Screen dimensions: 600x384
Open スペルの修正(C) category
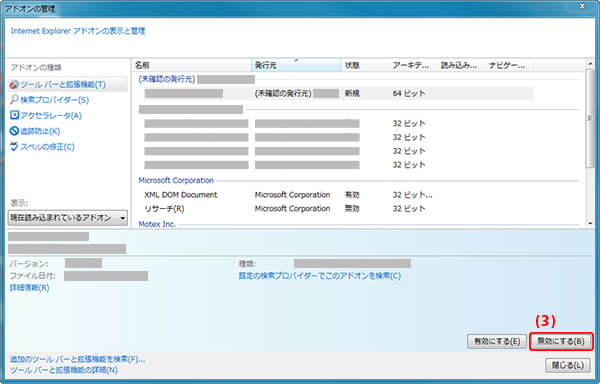click(47, 147)
